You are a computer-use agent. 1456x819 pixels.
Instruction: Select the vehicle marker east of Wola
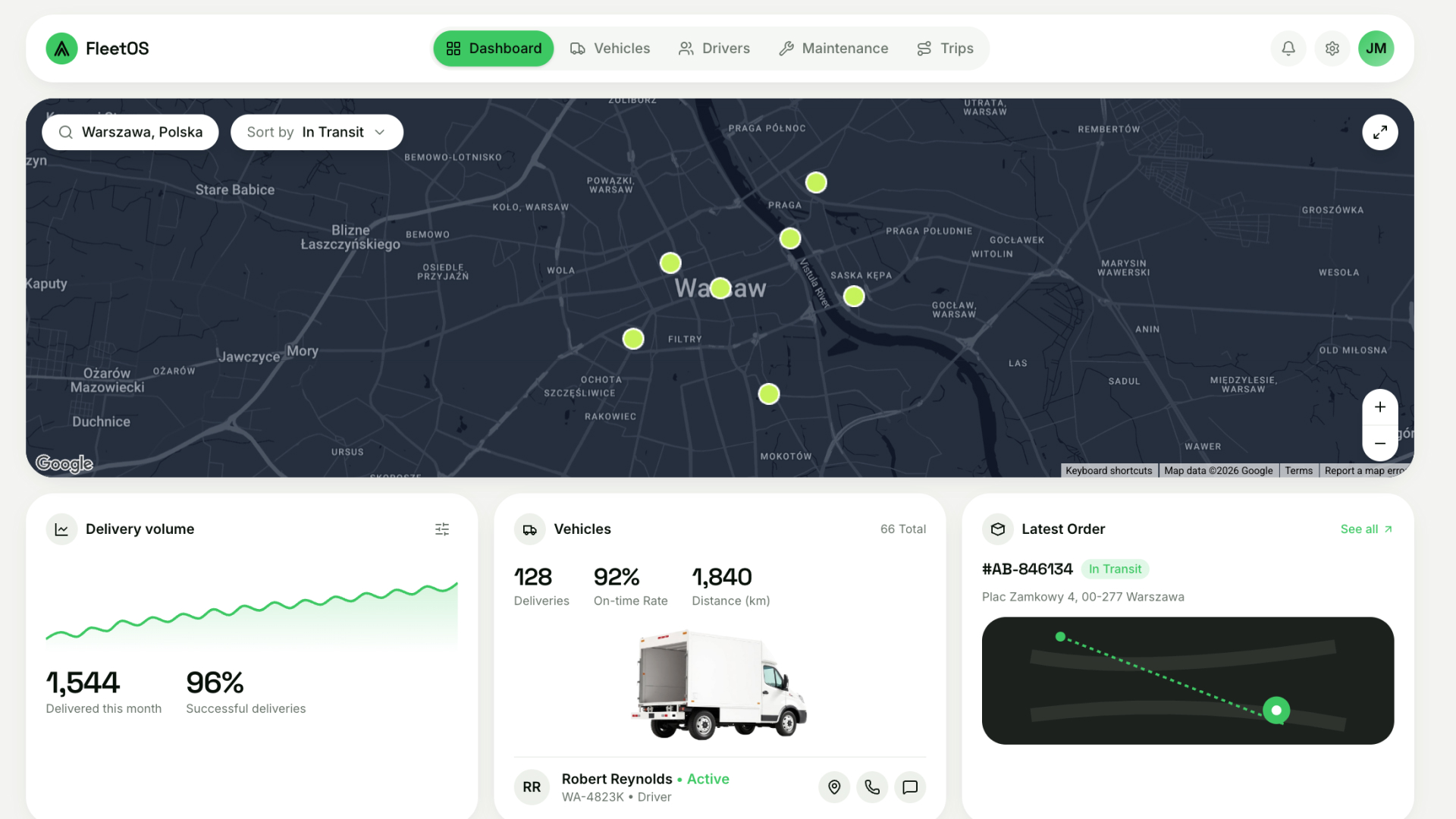(670, 263)
